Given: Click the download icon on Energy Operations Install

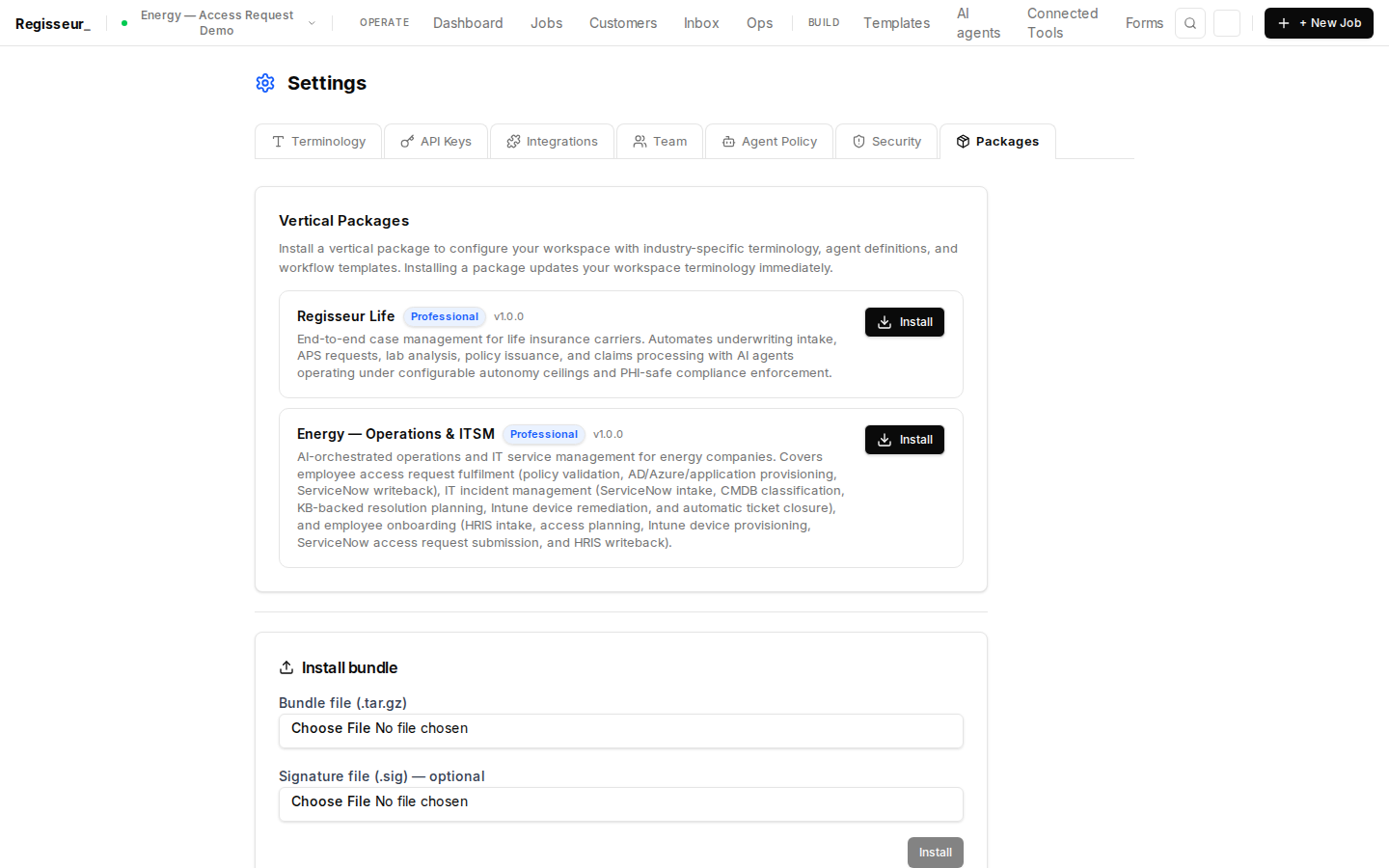Looking at the screenshot, I should pyautogui.click(x=885, y=440).
